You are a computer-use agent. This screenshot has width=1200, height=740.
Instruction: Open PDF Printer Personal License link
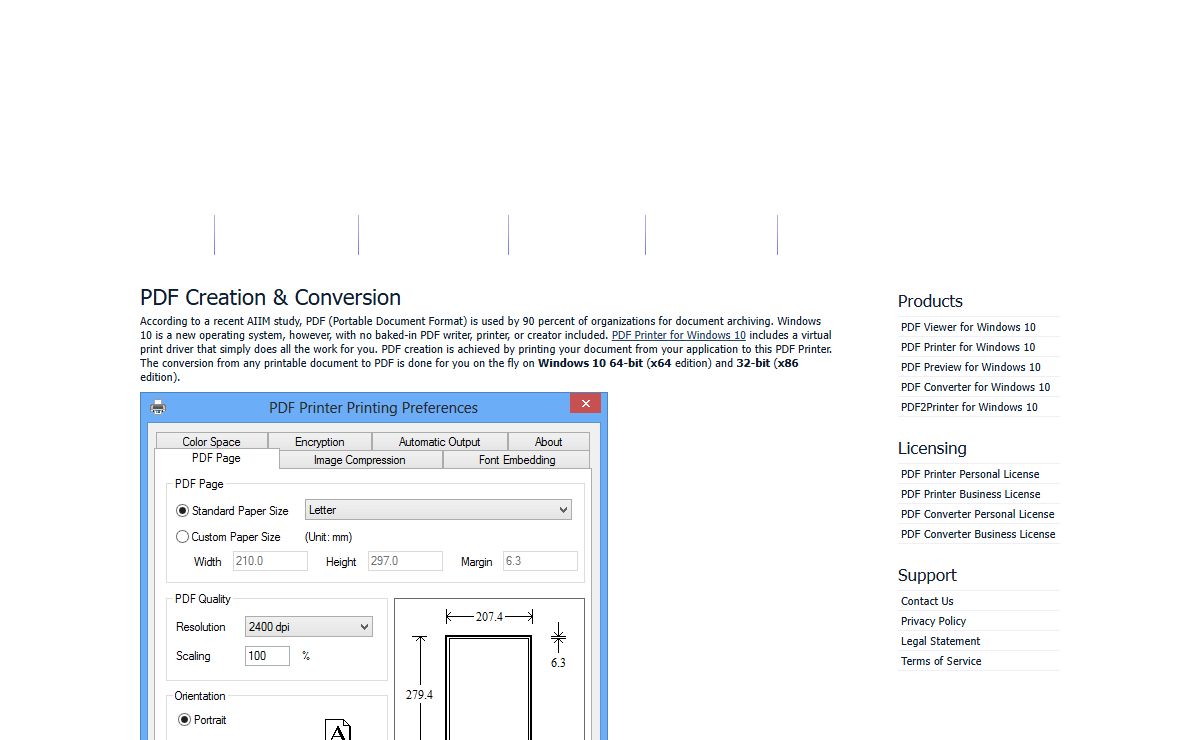(x=970, y=474)
